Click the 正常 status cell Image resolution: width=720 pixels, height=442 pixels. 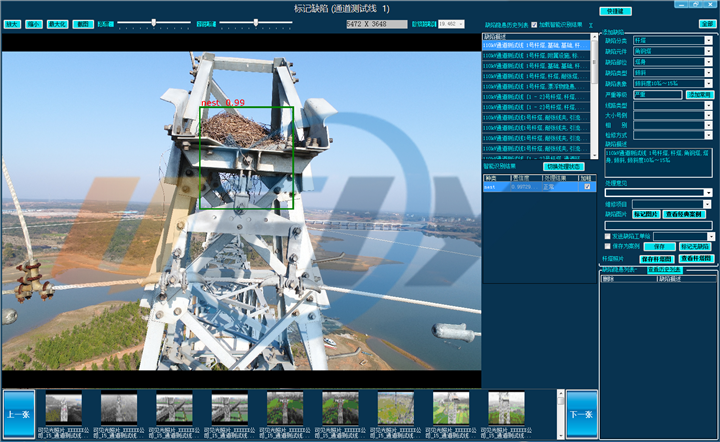[560, 187]
